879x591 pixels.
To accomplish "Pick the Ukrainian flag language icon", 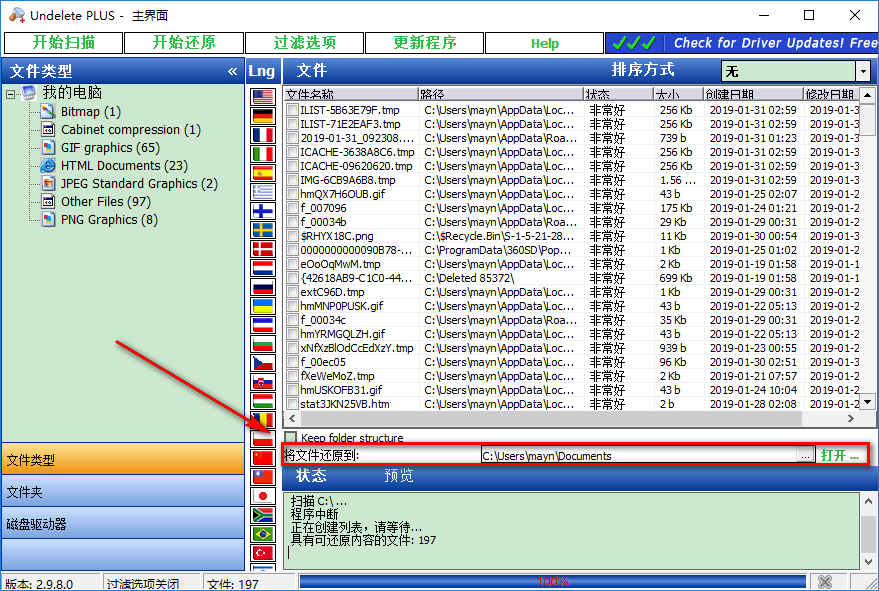I will tap(262, 306).
